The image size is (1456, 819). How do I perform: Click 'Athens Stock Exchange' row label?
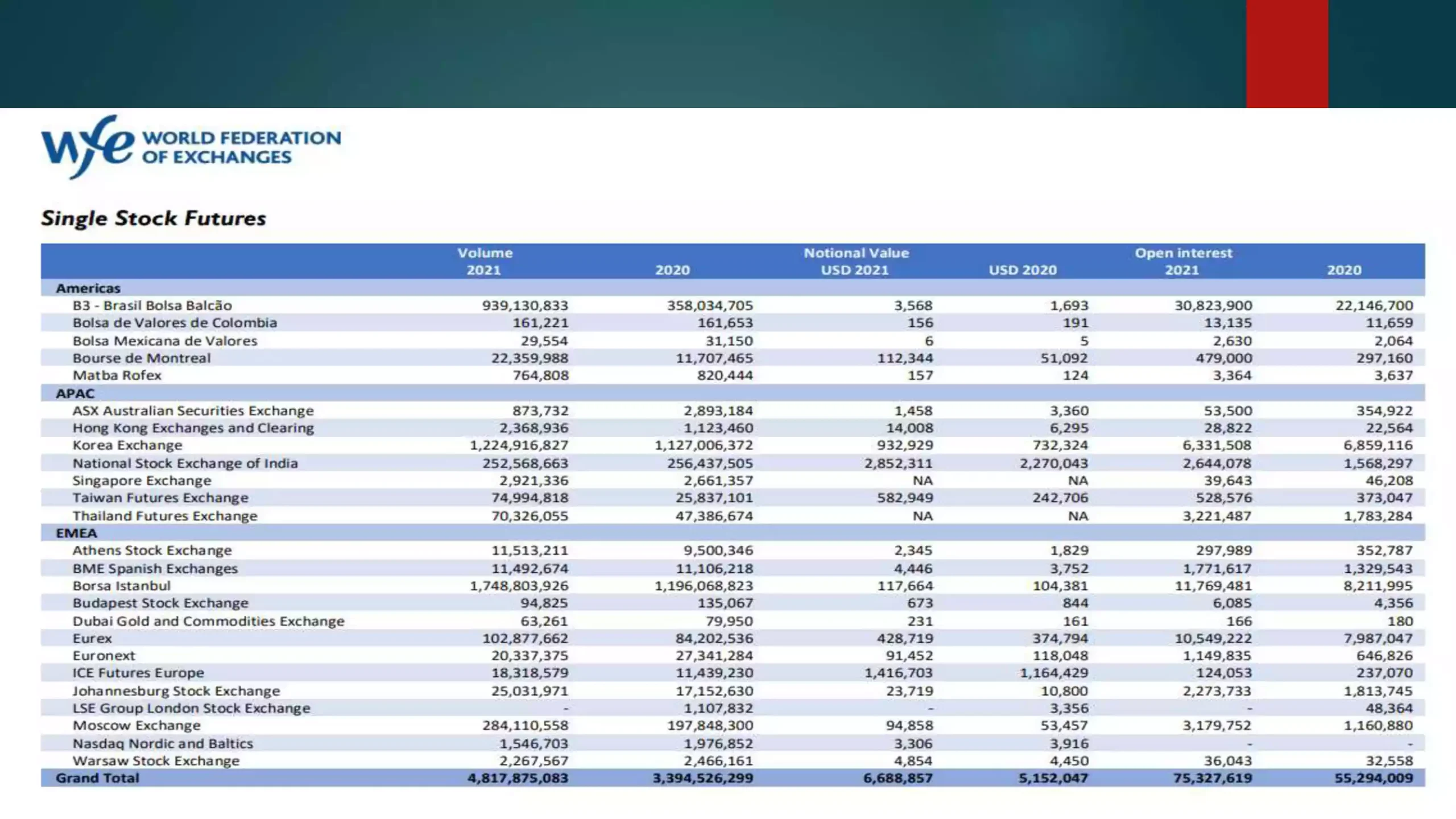[152, 551]
